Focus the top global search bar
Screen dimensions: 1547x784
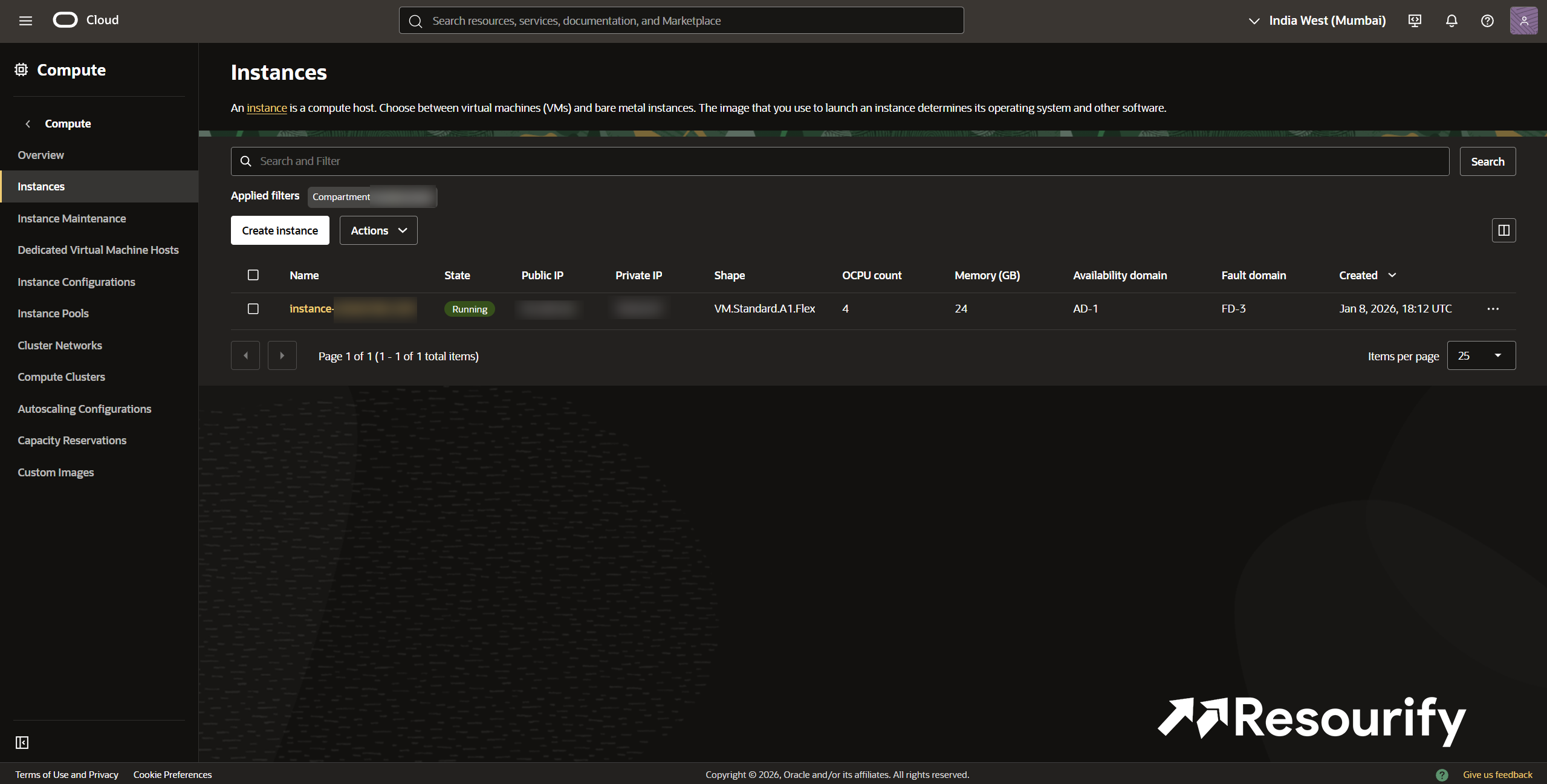click(681, 21)
